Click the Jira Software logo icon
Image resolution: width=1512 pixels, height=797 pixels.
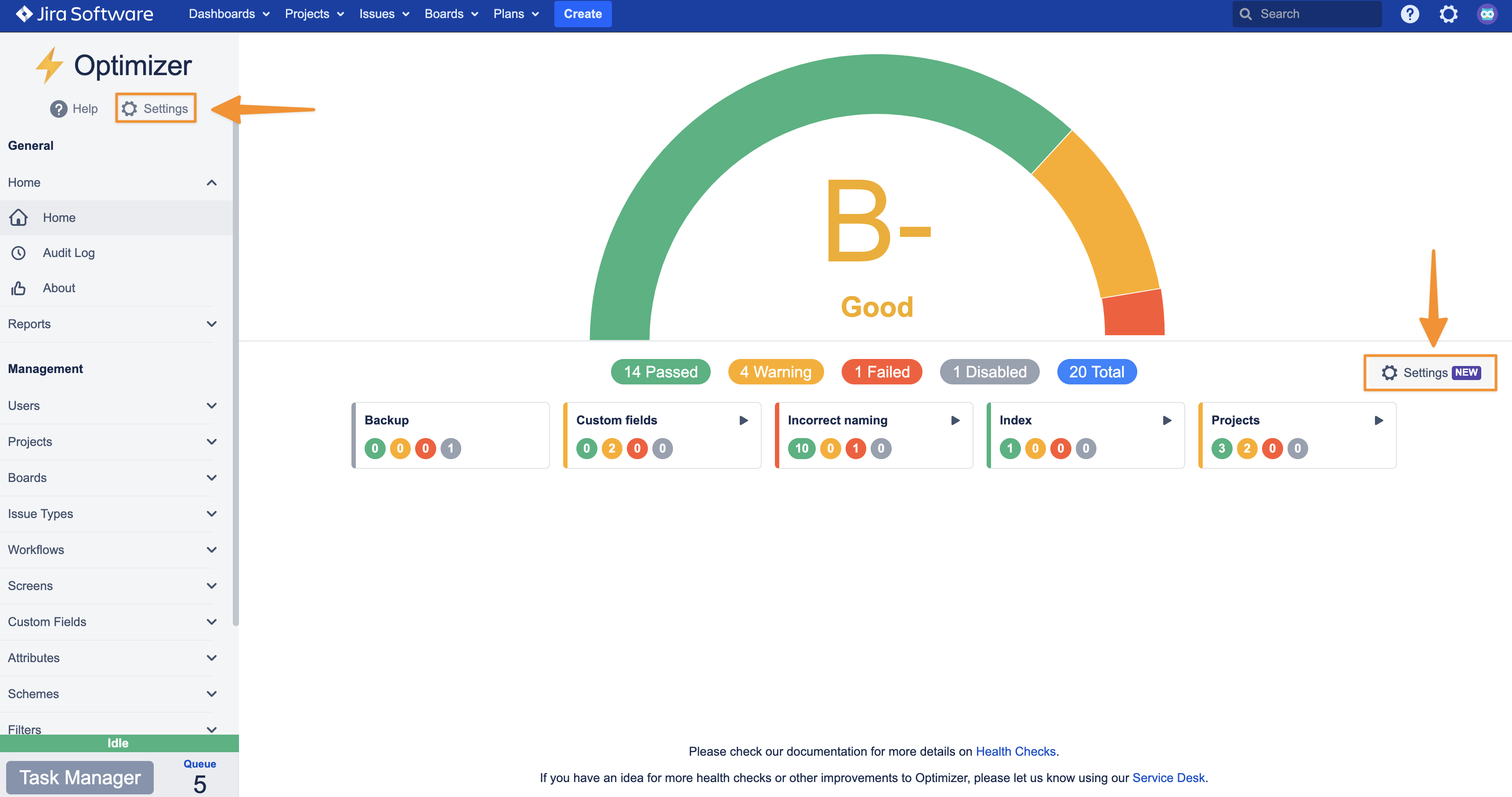click(24, 14)
